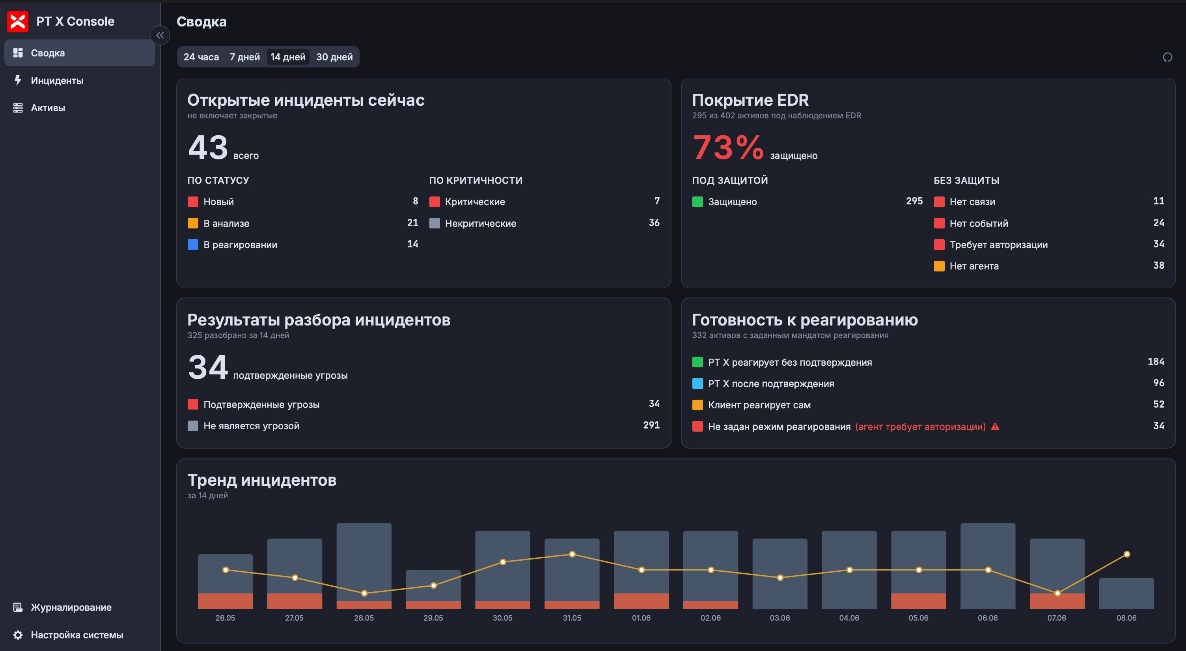Click the PT X Console logo icon
Image resolution: width=1186 pixels, height=651 pixels.
coord(17,22)
